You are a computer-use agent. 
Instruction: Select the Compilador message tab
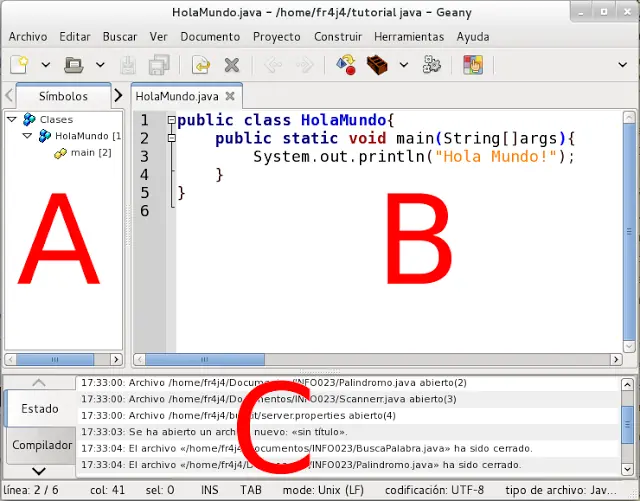(x=42, y=445)
